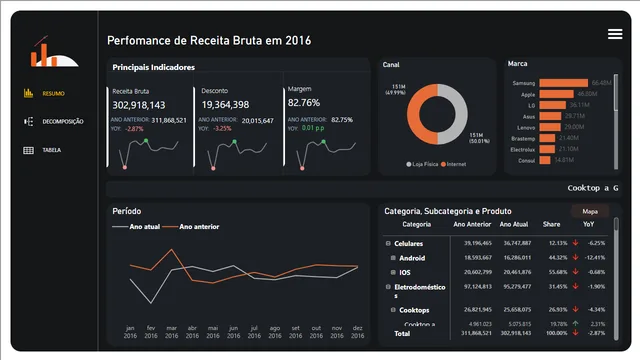Click the red down arrow in Celulares row
The height and width of the screenshot is (360, 640).
[576, 243]
